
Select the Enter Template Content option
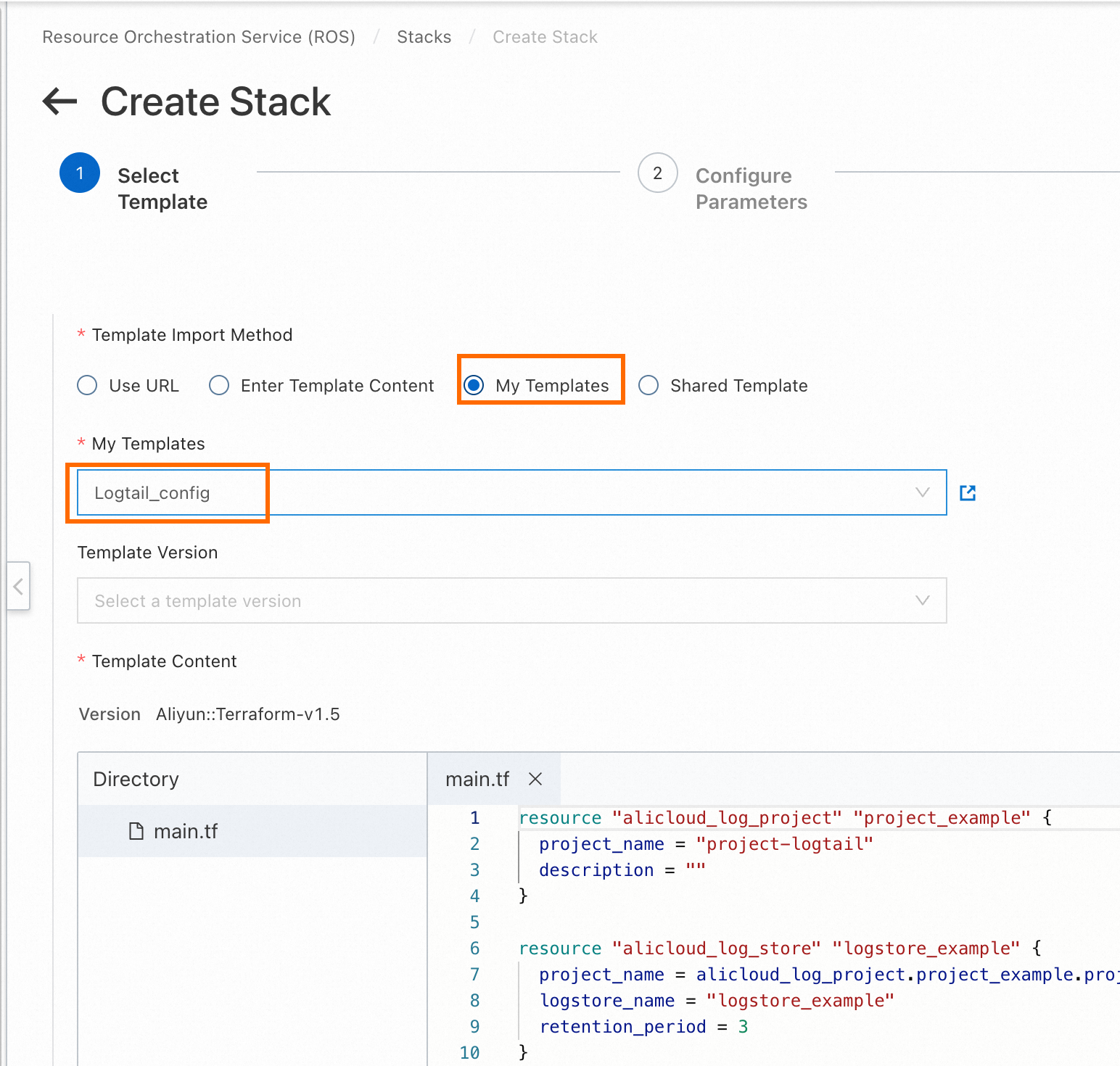(x=219, y=385)
